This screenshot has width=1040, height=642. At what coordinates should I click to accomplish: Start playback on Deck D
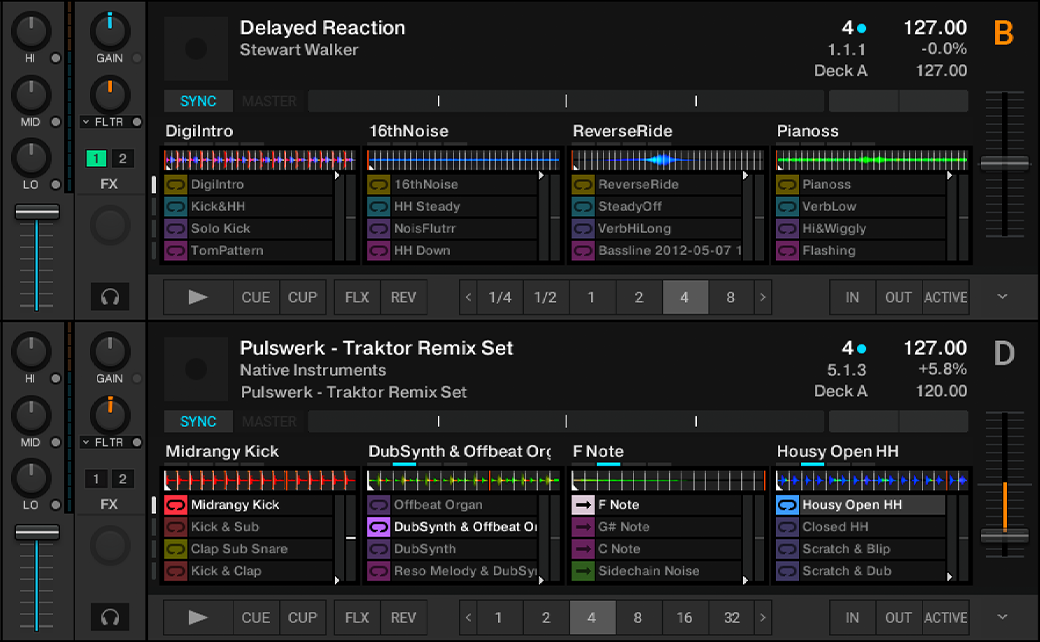click(198, 617)
